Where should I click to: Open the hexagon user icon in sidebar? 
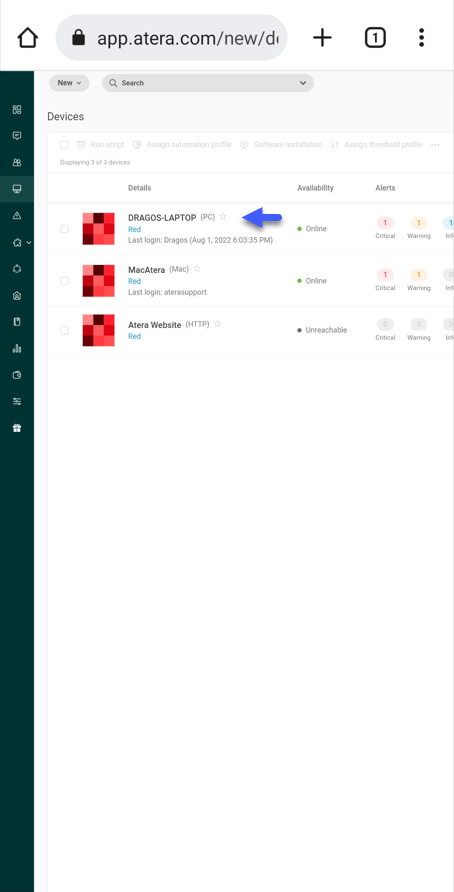click(x=17, y=295)
